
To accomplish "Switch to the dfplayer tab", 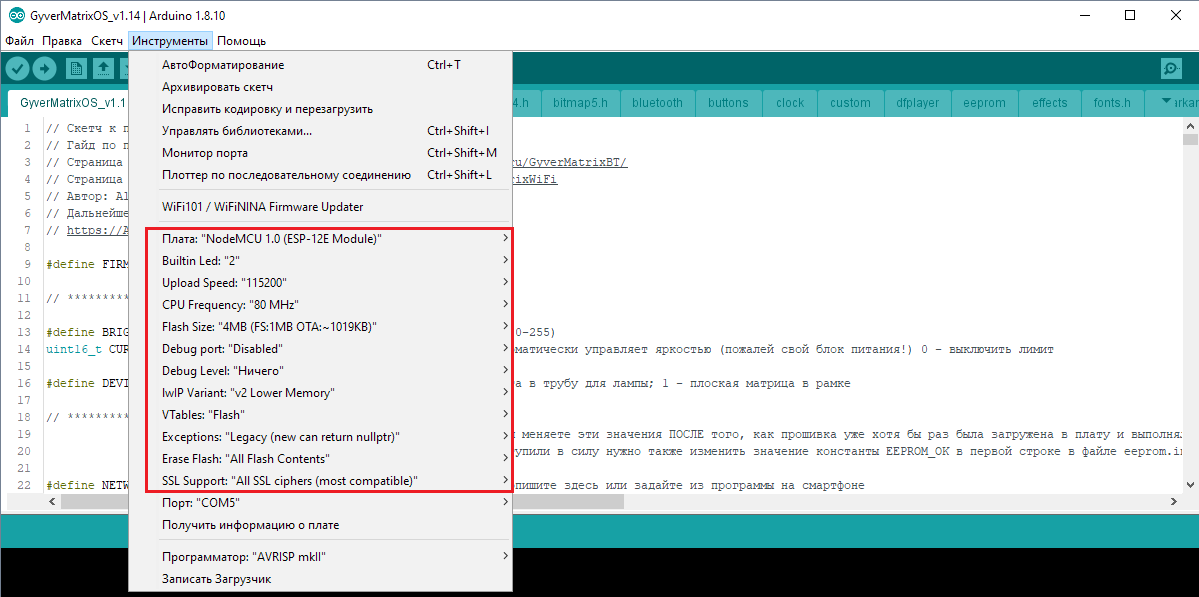I will click(x=918, y=102).
